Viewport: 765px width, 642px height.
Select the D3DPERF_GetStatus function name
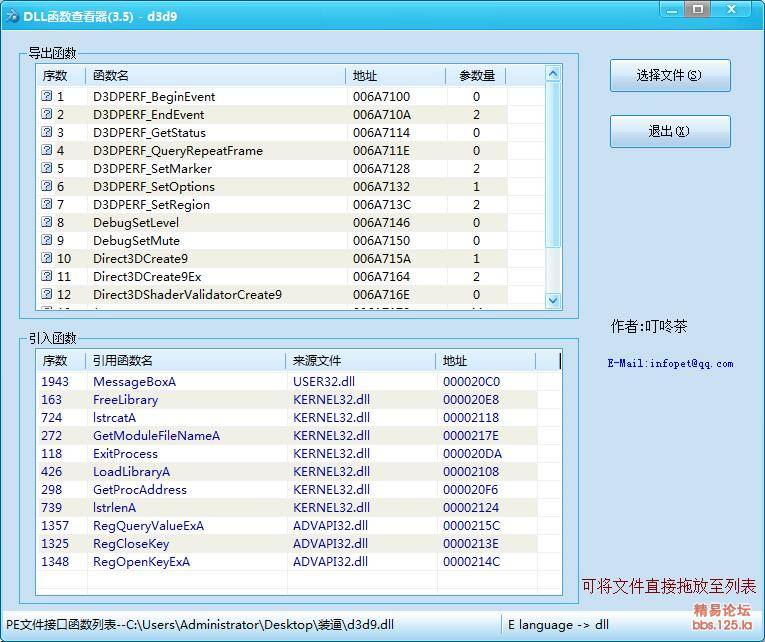(x=149, y=133)
